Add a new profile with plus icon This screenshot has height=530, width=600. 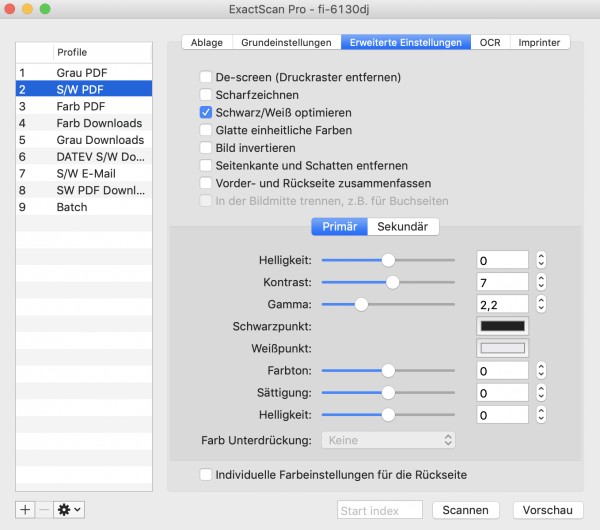point(25,510)
